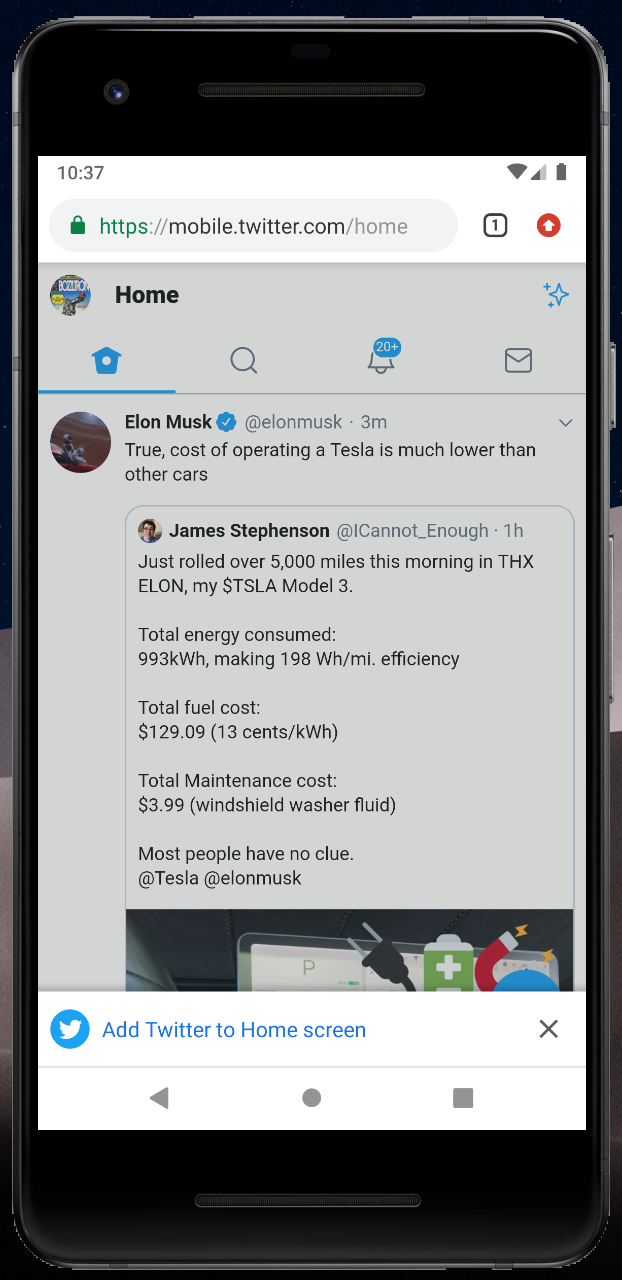Tap the green padlock site info

[x=77, y=226]
